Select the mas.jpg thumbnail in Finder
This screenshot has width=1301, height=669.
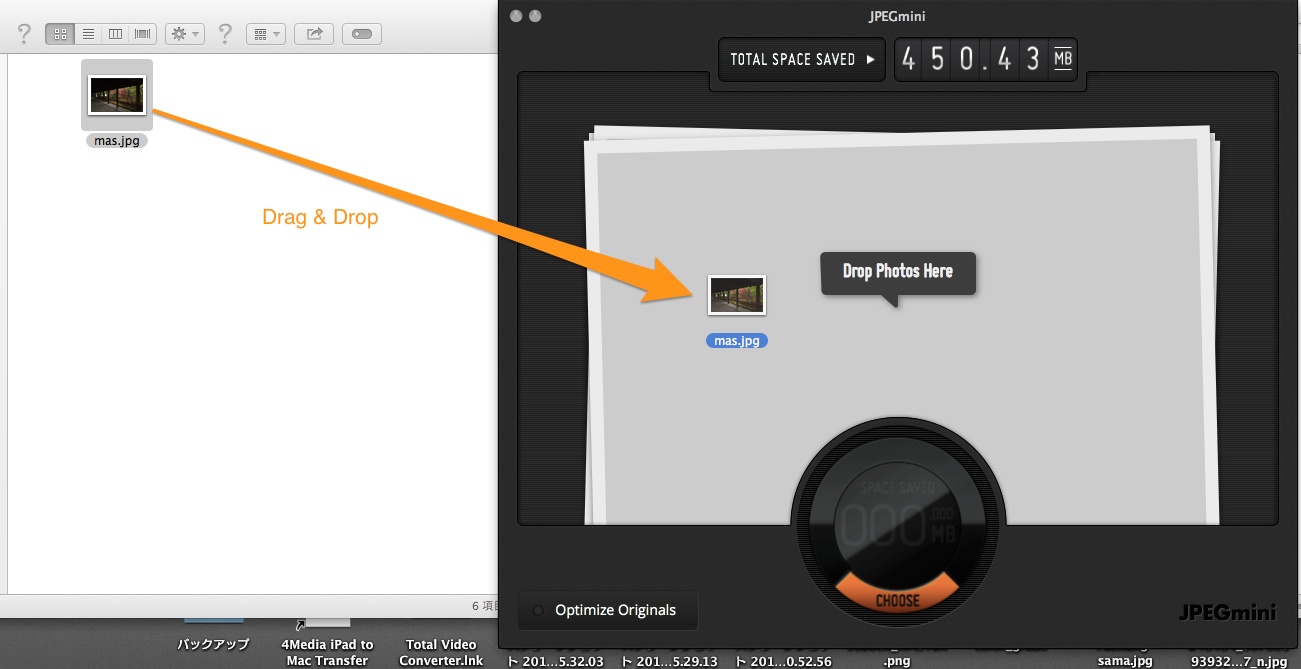click(117, 95)
